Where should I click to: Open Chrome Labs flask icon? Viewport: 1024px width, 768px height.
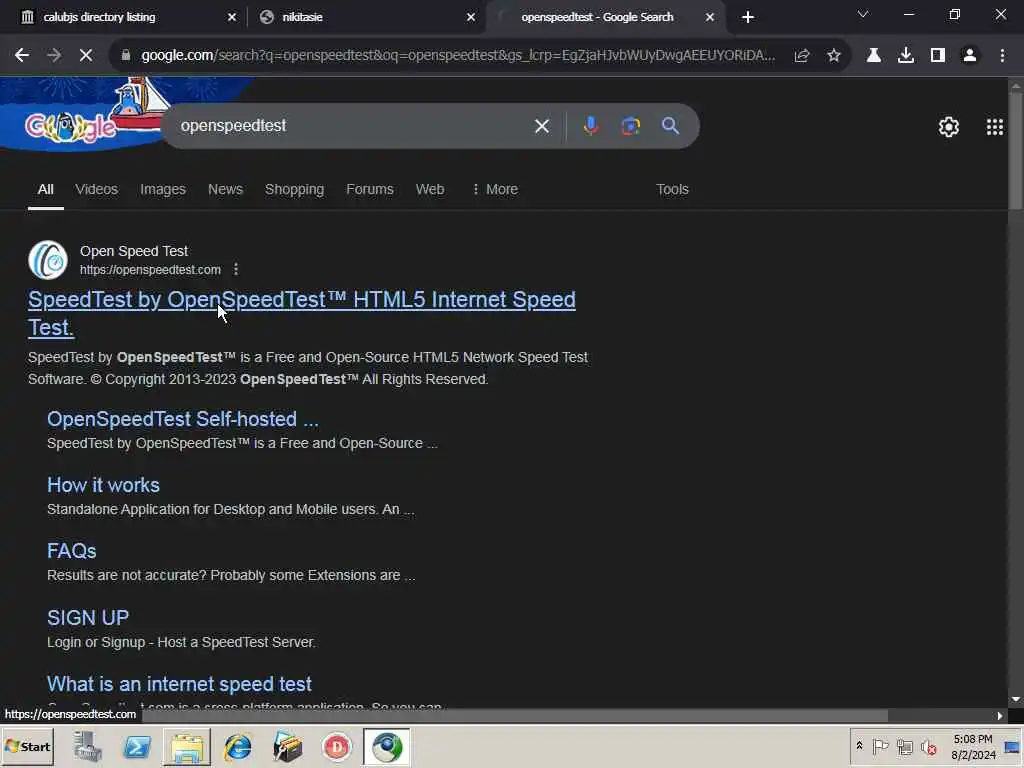[x=874, y=56]
